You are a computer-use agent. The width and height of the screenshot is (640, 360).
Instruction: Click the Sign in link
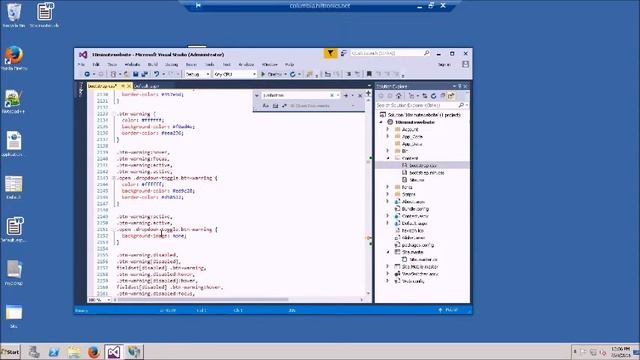(x=444, y=64)
